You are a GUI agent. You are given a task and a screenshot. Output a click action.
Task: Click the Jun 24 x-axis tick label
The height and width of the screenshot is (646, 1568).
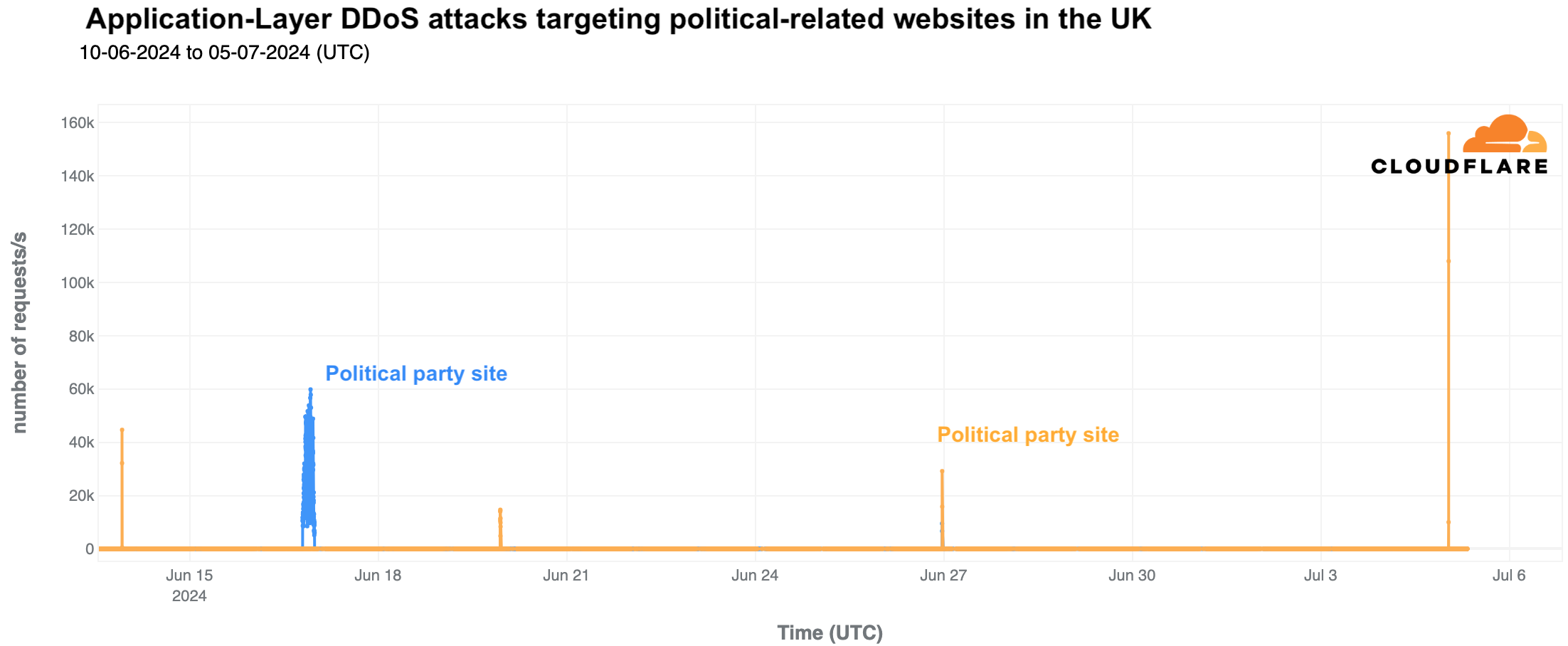(x=755, y=575)
